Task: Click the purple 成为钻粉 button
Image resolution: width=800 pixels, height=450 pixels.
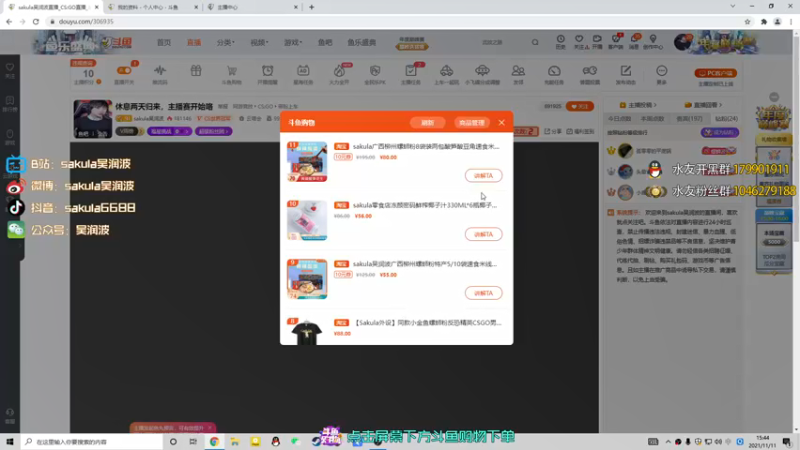Action: coord(720,133)
